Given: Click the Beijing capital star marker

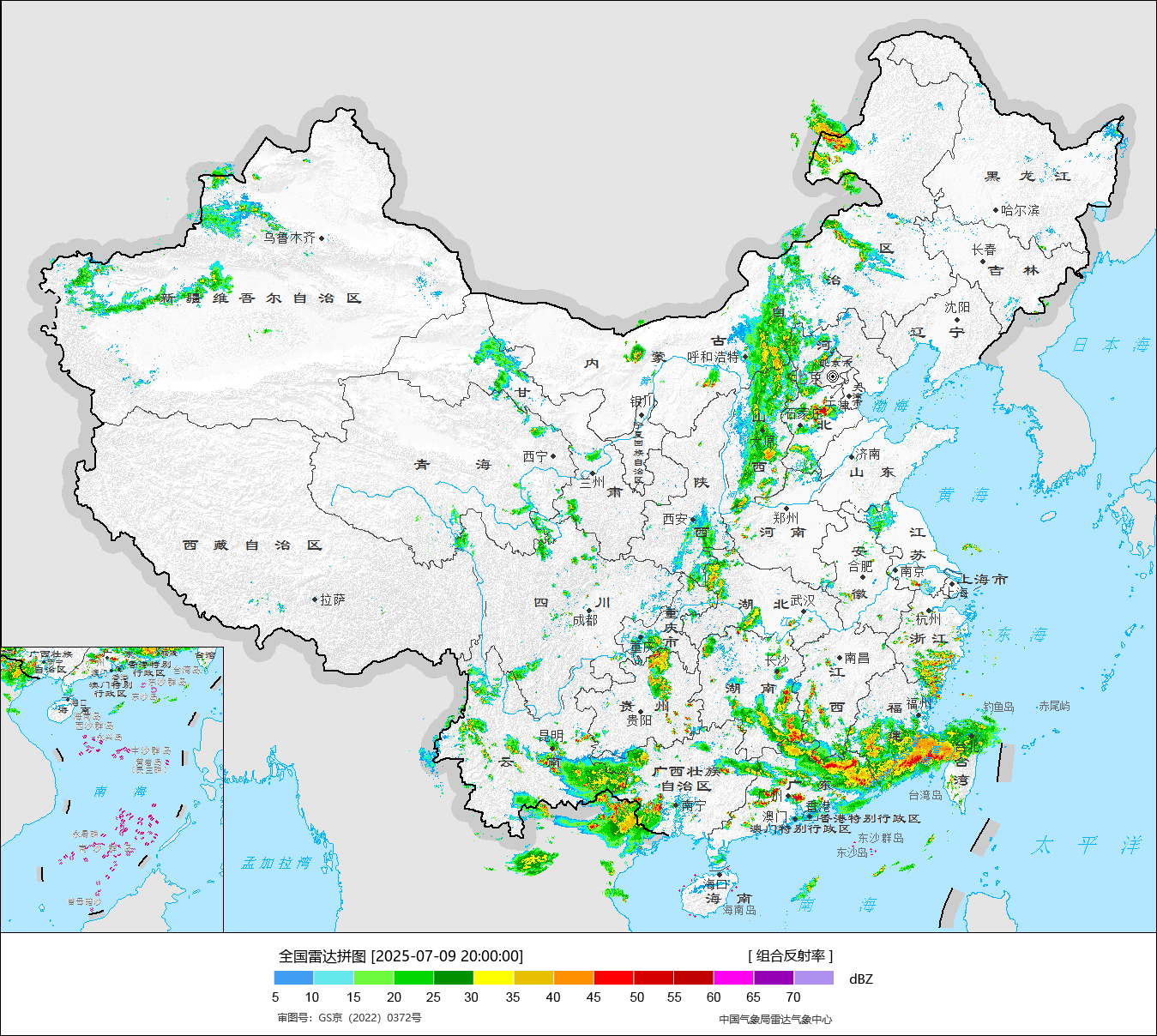Looking at the screenshot, I should point(832,376).
